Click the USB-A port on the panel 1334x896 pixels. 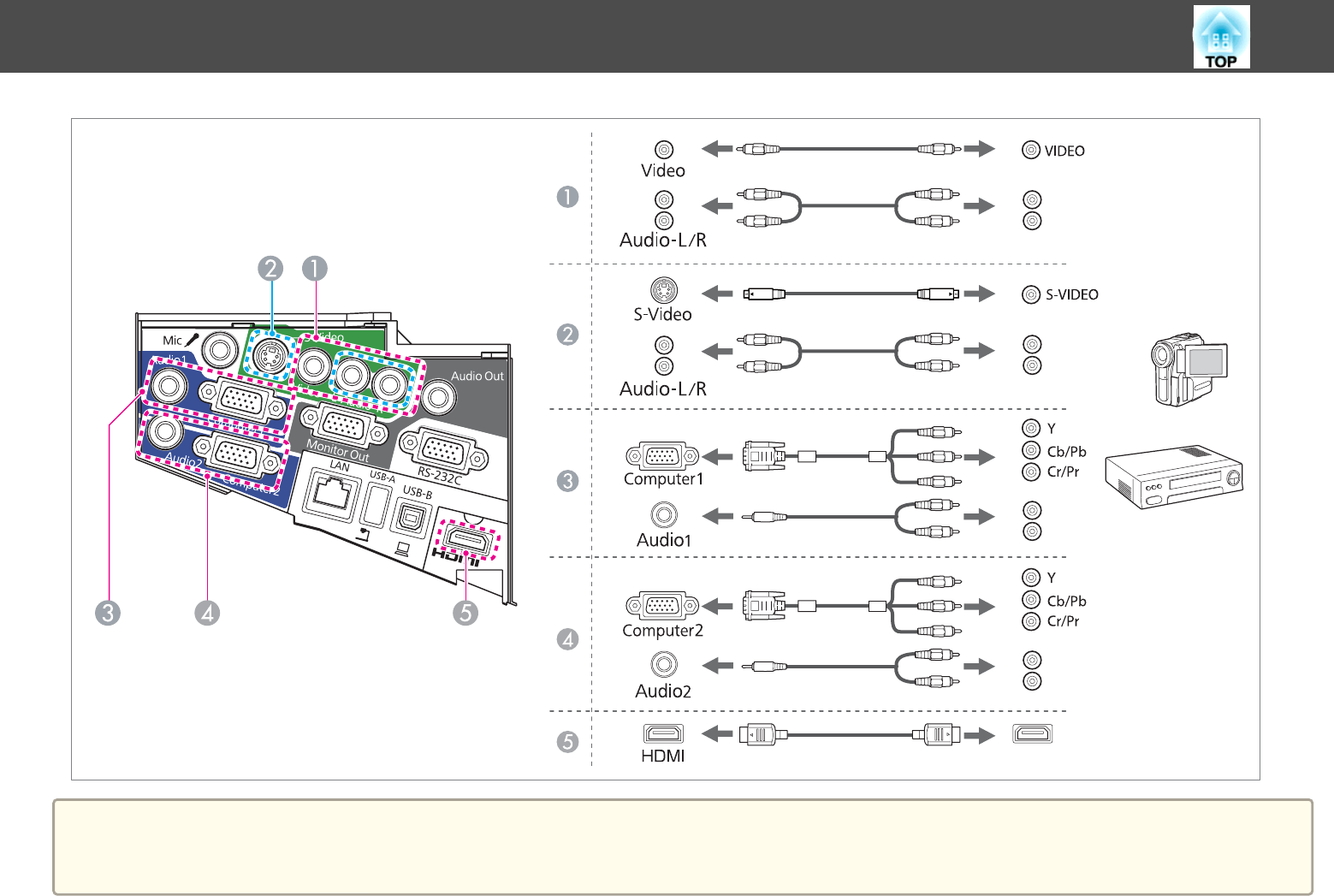374,505
